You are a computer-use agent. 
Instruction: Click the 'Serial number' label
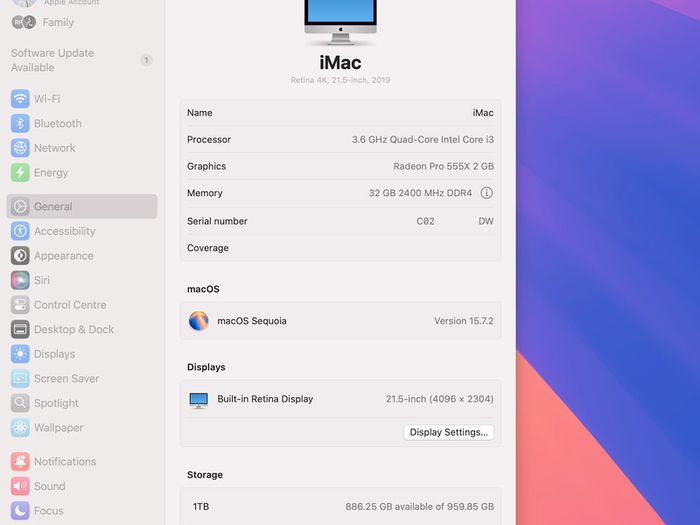click(217, 221)
